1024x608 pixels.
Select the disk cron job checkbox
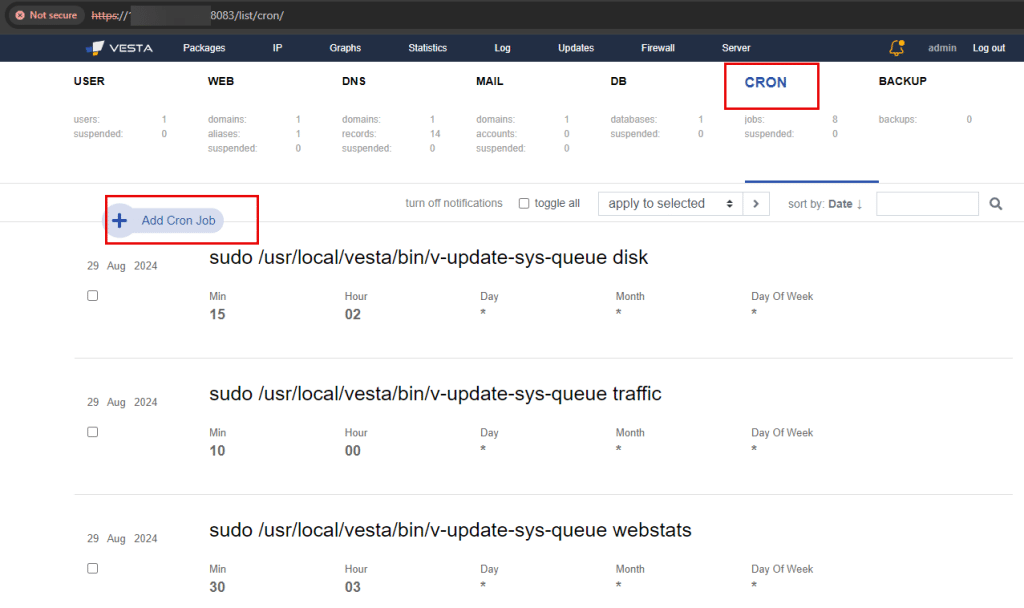click(x=92, y=295)
